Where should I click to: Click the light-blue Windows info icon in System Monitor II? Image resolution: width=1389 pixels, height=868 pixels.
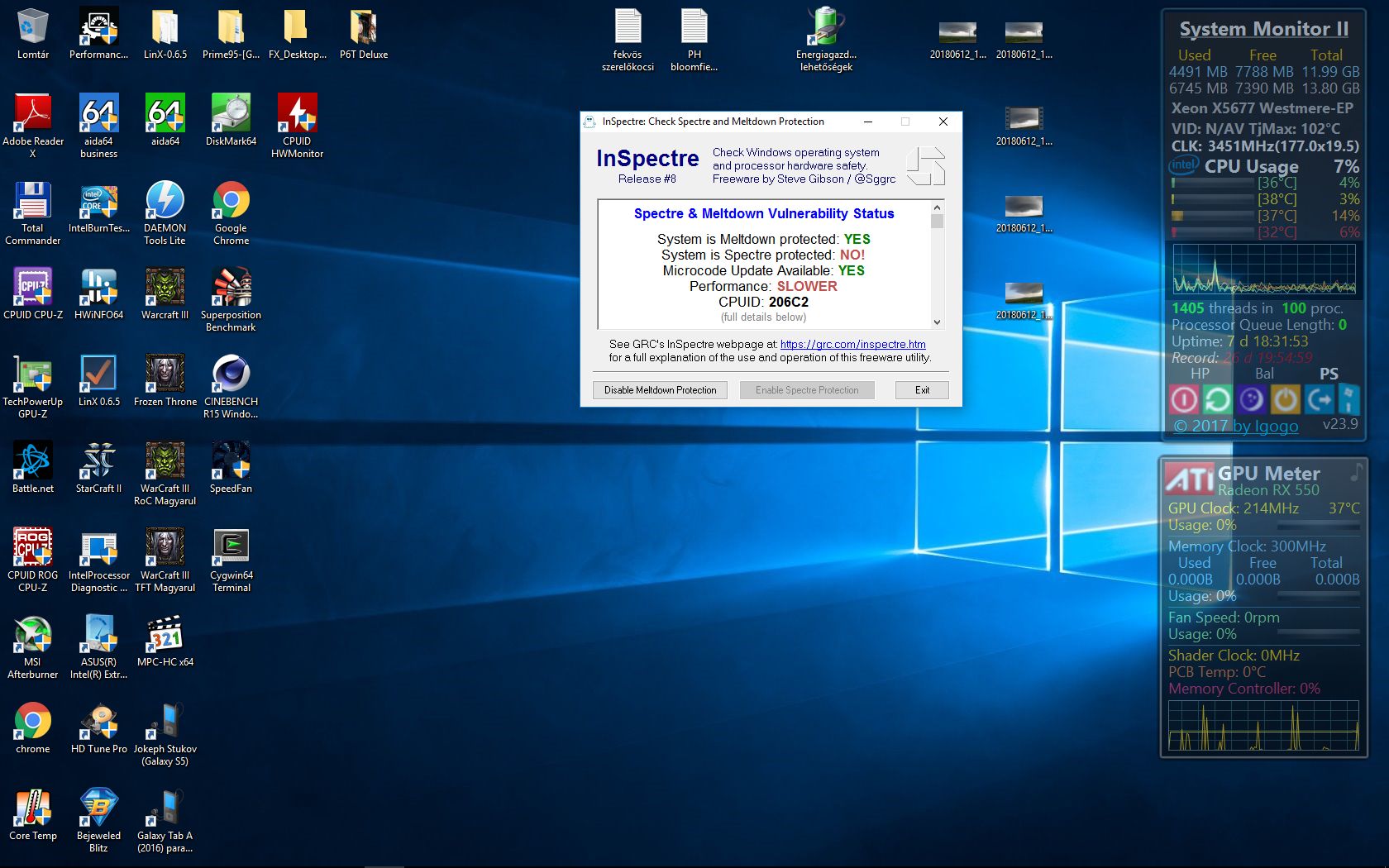1348,400
